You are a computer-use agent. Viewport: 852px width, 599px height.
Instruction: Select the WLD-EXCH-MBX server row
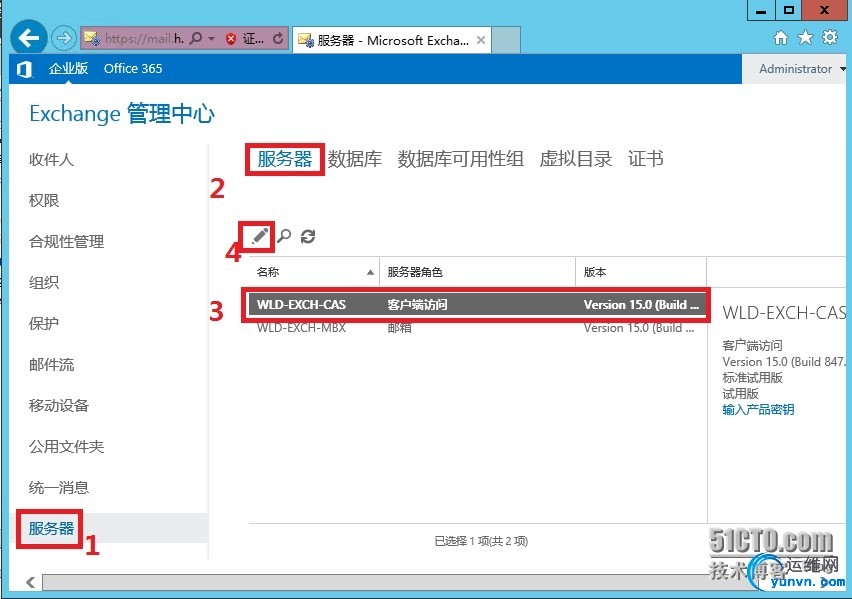(x=478, y=328)
